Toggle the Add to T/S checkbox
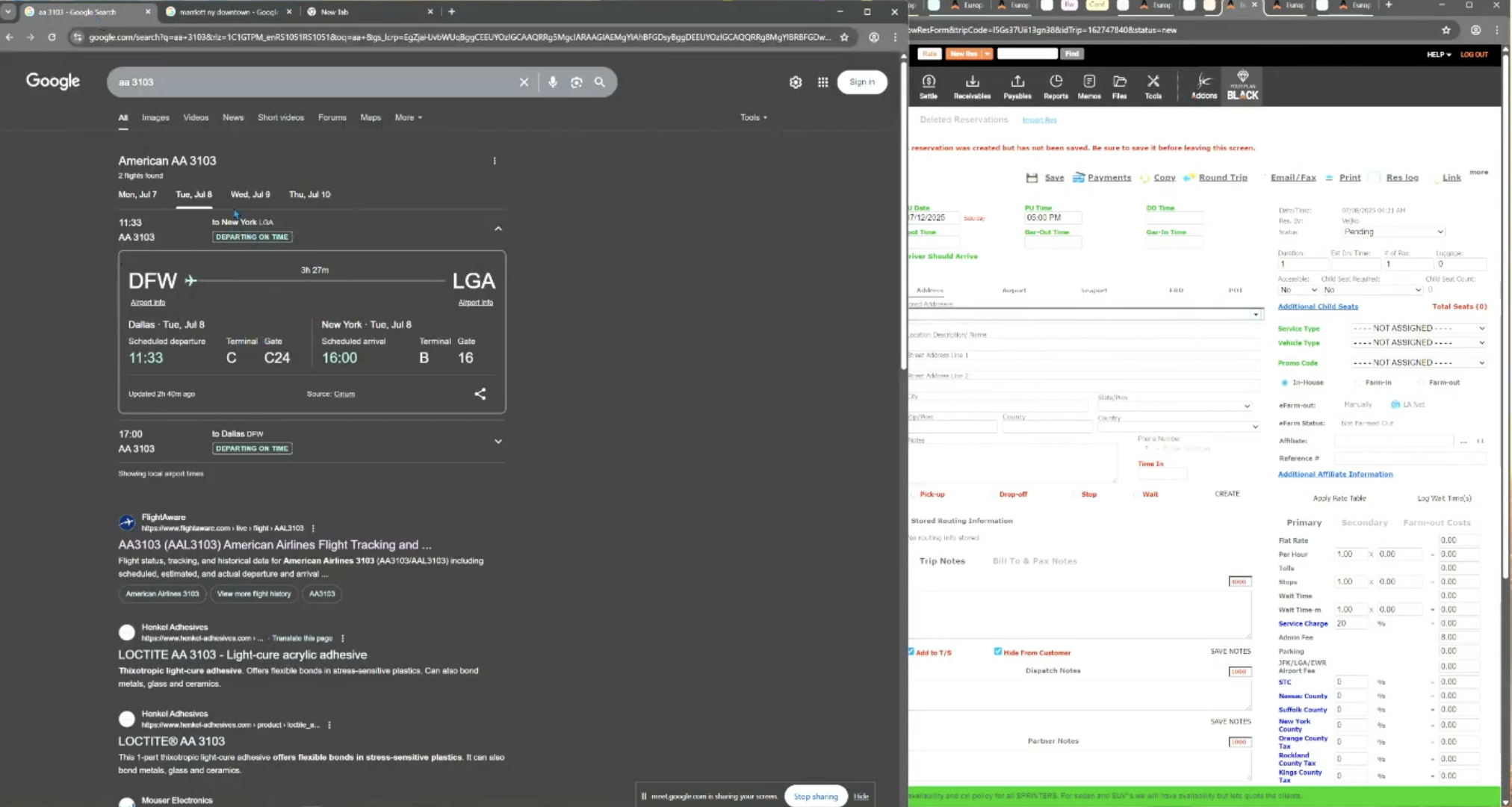 coord(912,651)
